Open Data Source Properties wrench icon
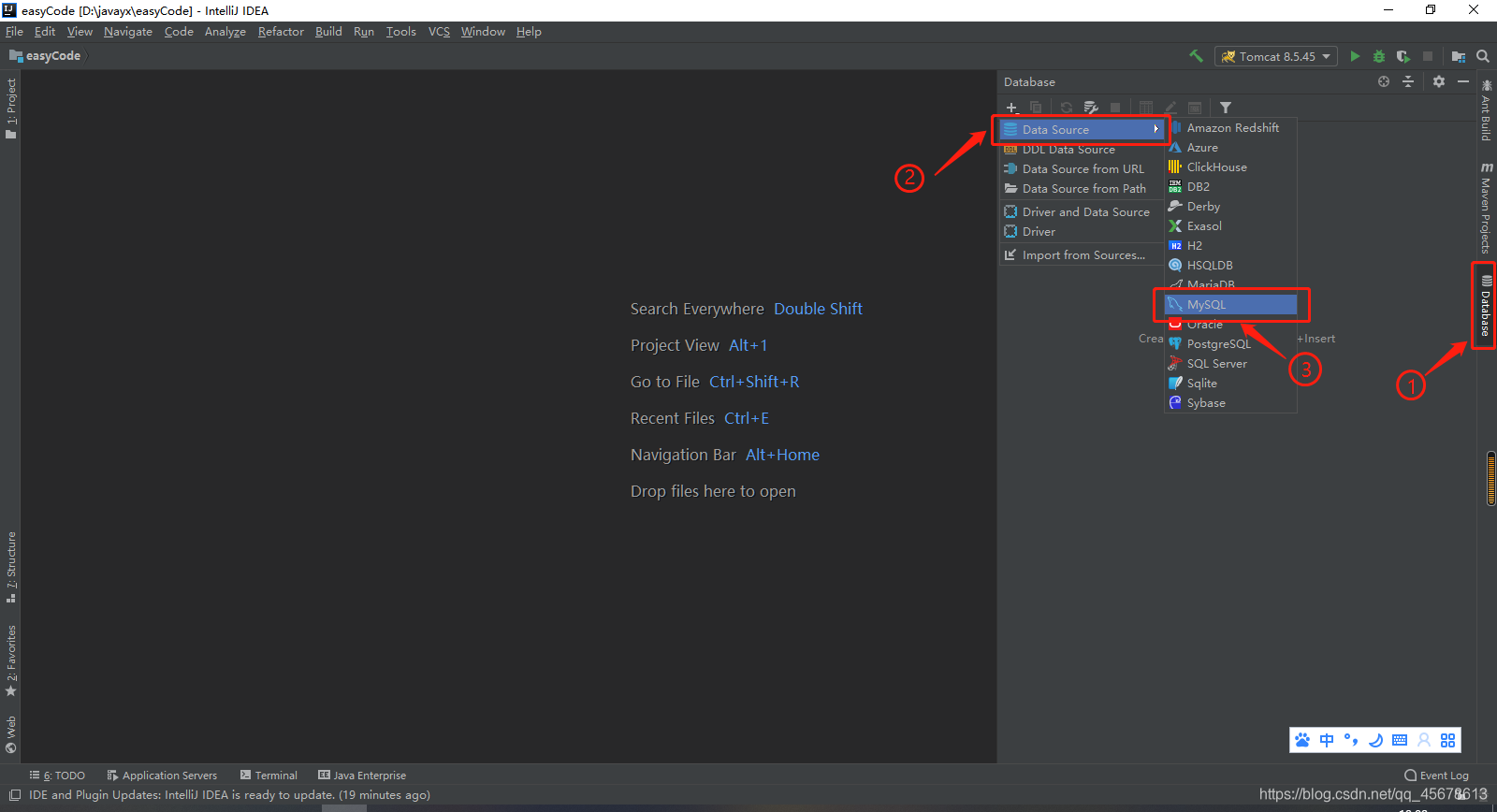 (x=1091, y=108)
